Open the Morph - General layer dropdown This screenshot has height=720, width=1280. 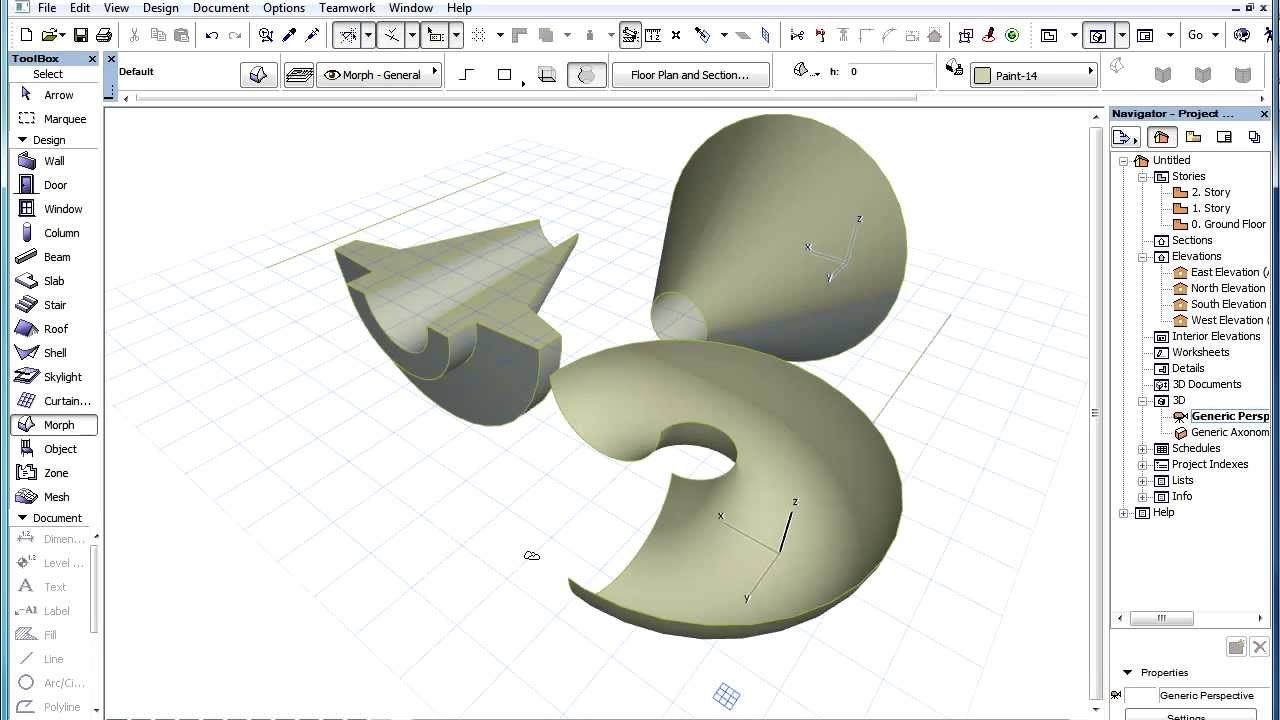(379, 75)
